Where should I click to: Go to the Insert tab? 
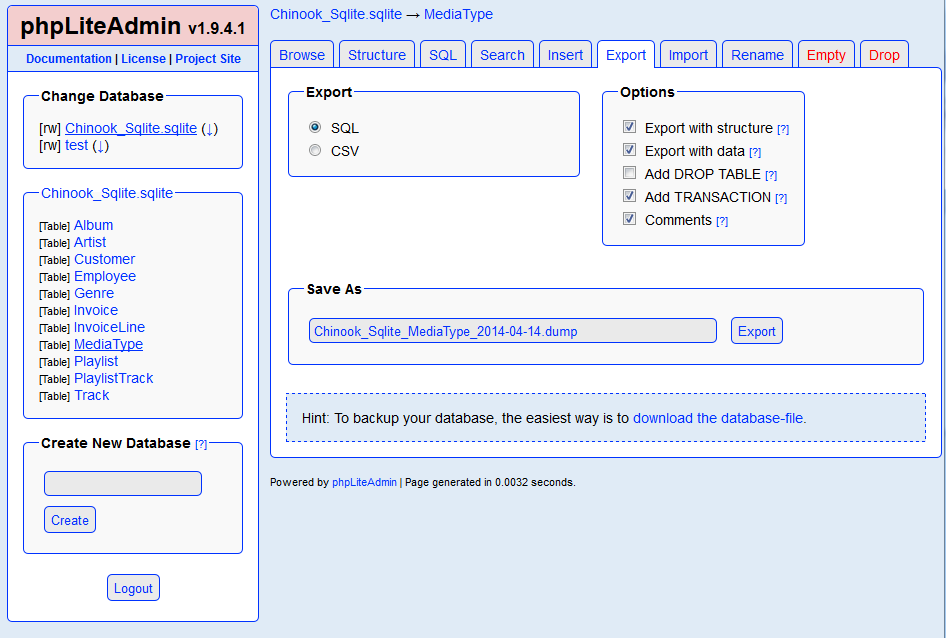565,55
